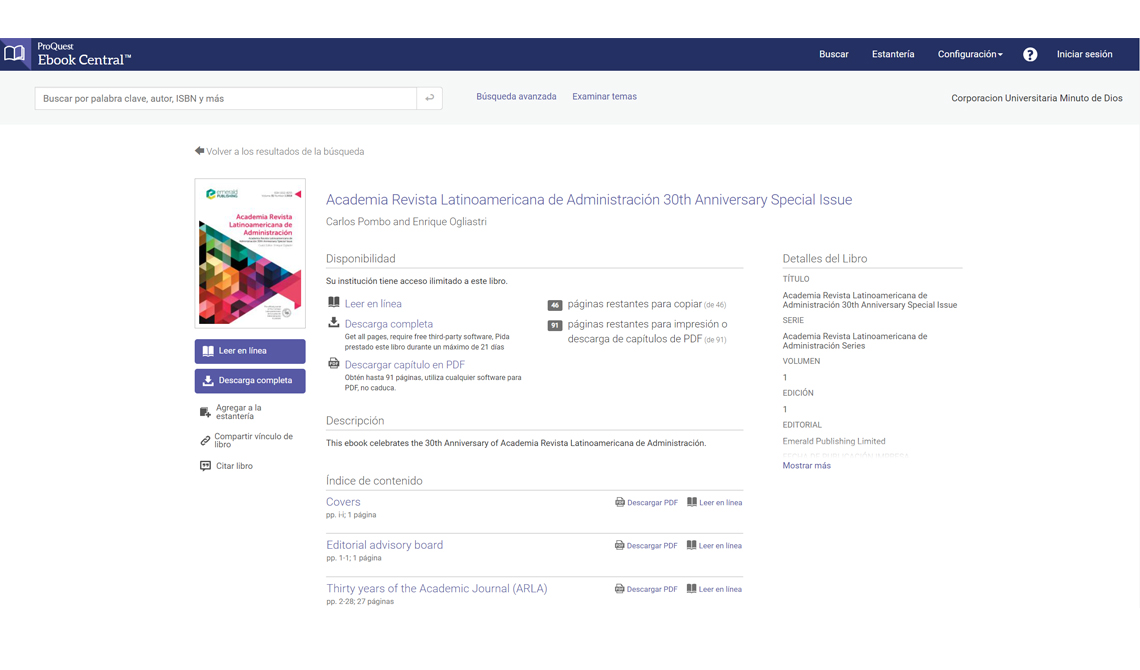1140x670 pixels.
Task: Click Leer en línea link under Disponibilidad
Action: pos(373,304)
